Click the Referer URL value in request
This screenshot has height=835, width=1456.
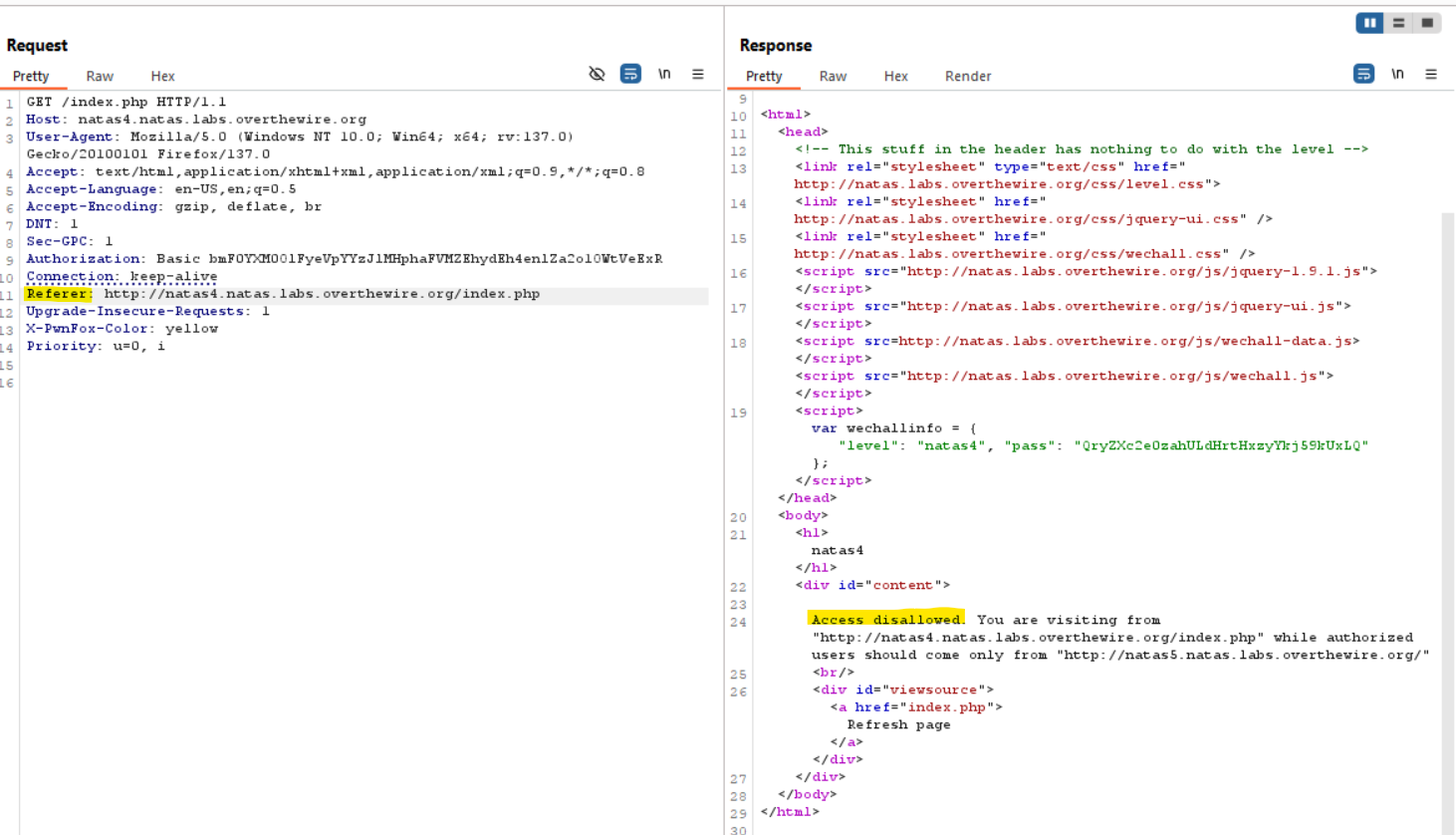pos(322,294)
